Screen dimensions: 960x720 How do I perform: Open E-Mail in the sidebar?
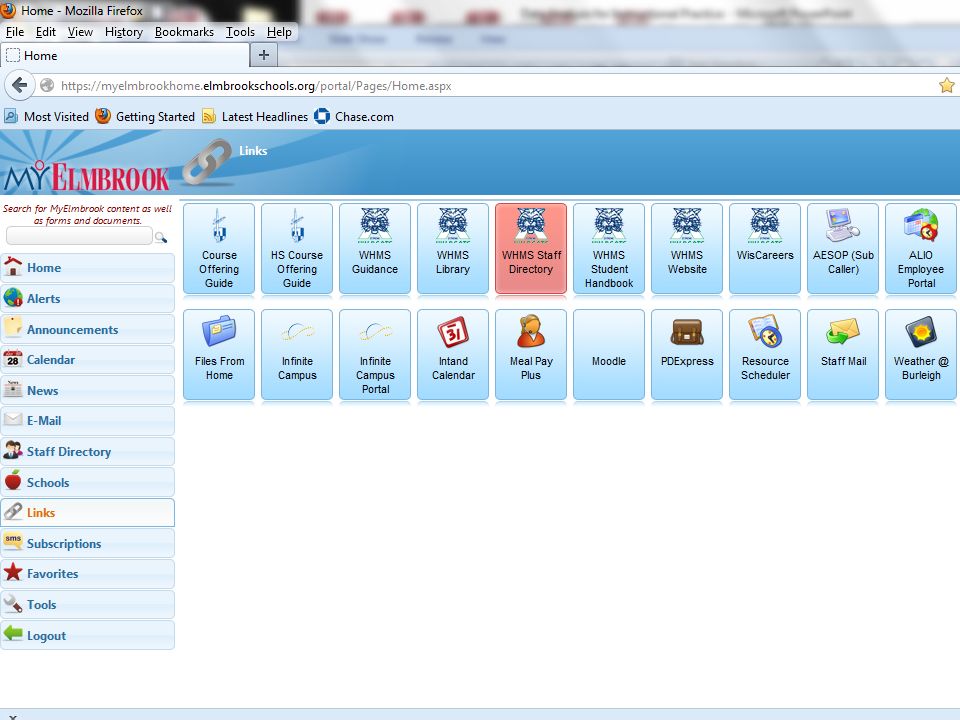click(x=88, y=421)
